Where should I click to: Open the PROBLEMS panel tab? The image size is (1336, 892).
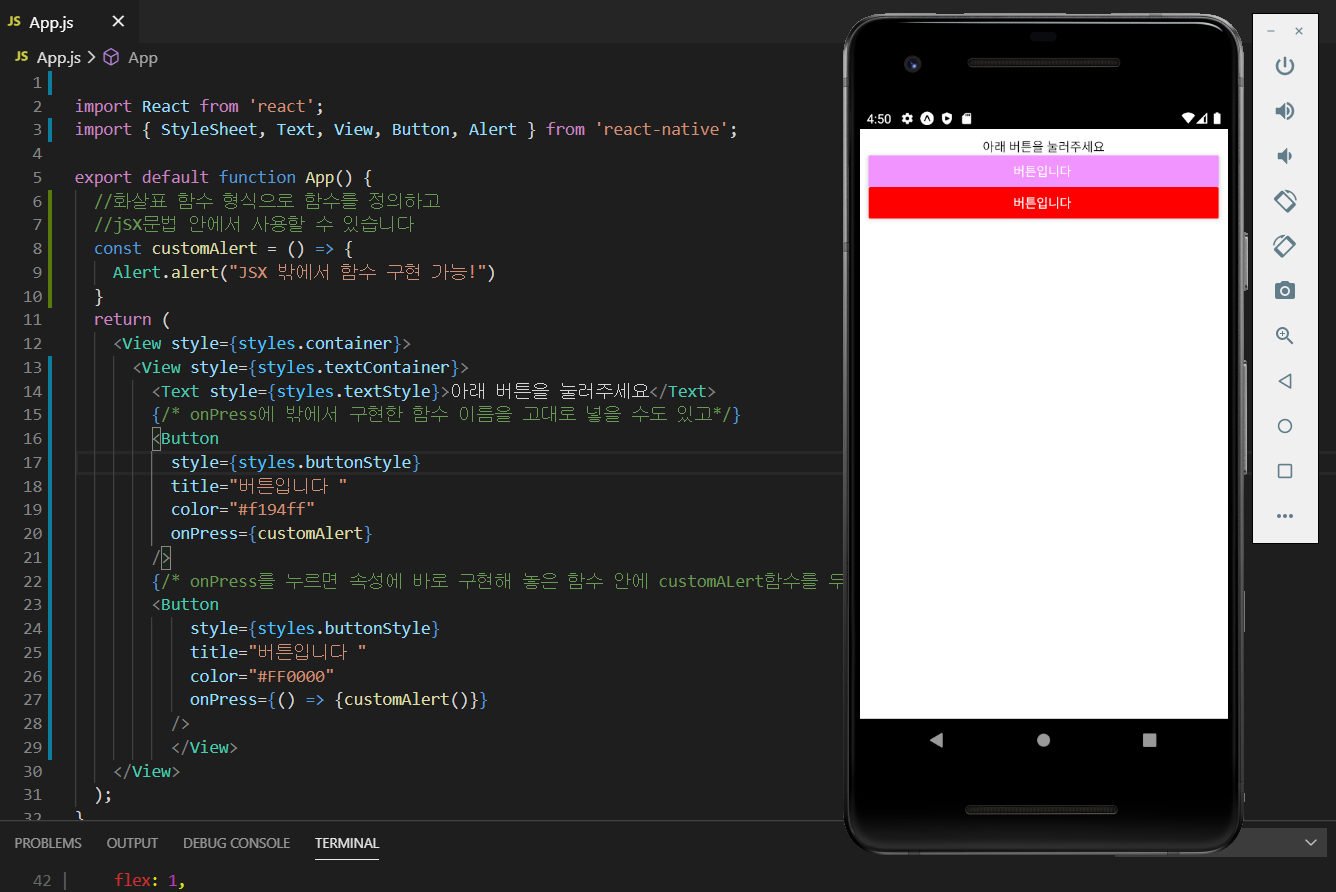coord(48,843)
